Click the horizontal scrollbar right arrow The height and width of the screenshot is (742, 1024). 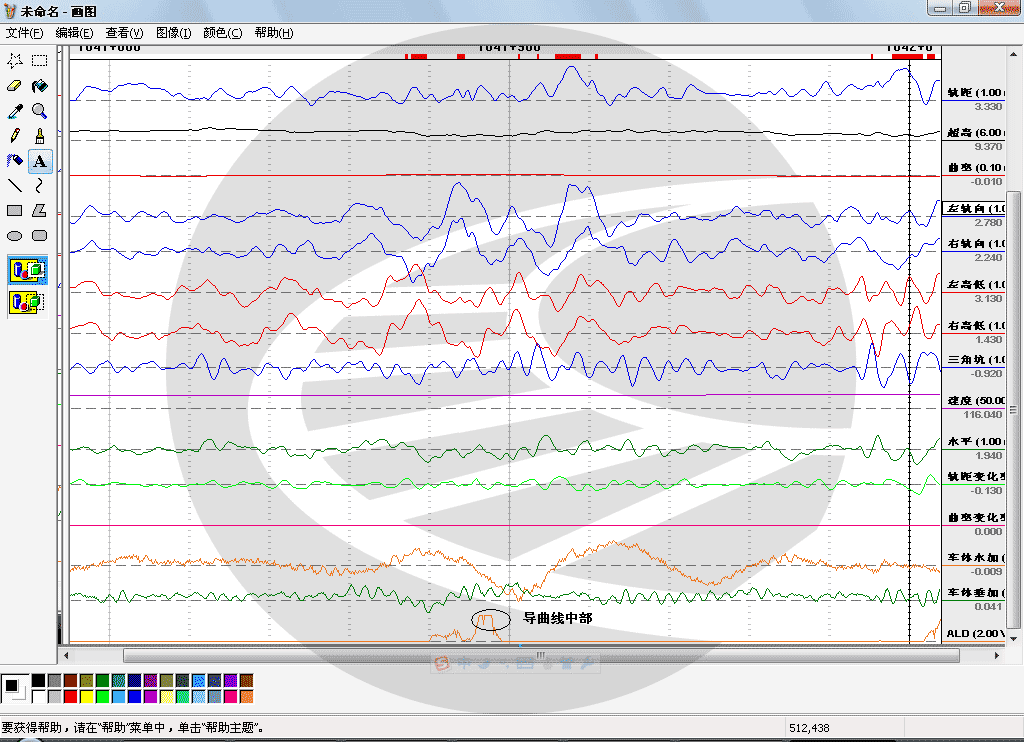[997, 655]
